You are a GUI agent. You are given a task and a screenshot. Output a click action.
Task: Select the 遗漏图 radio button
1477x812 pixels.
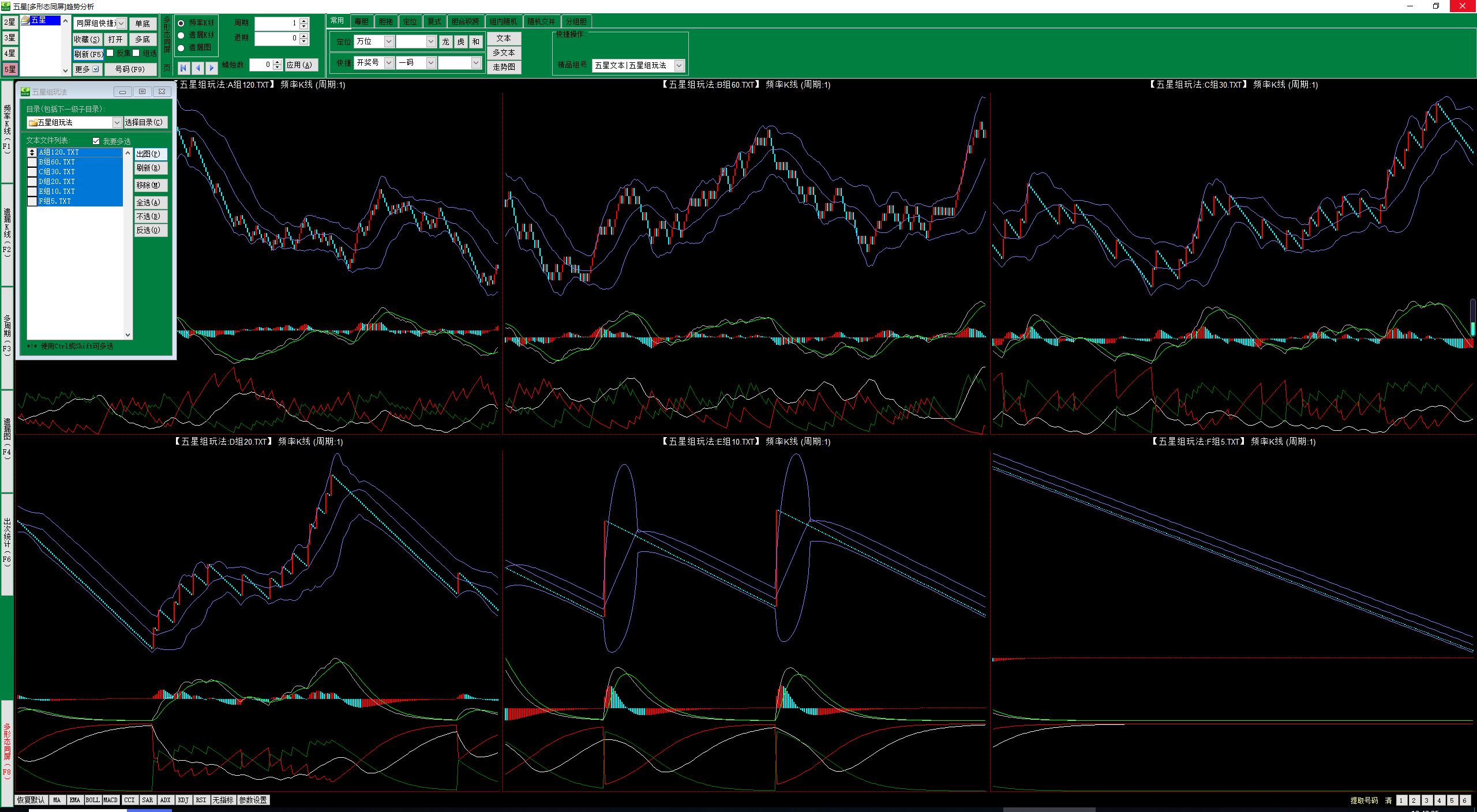coord(181,48)
